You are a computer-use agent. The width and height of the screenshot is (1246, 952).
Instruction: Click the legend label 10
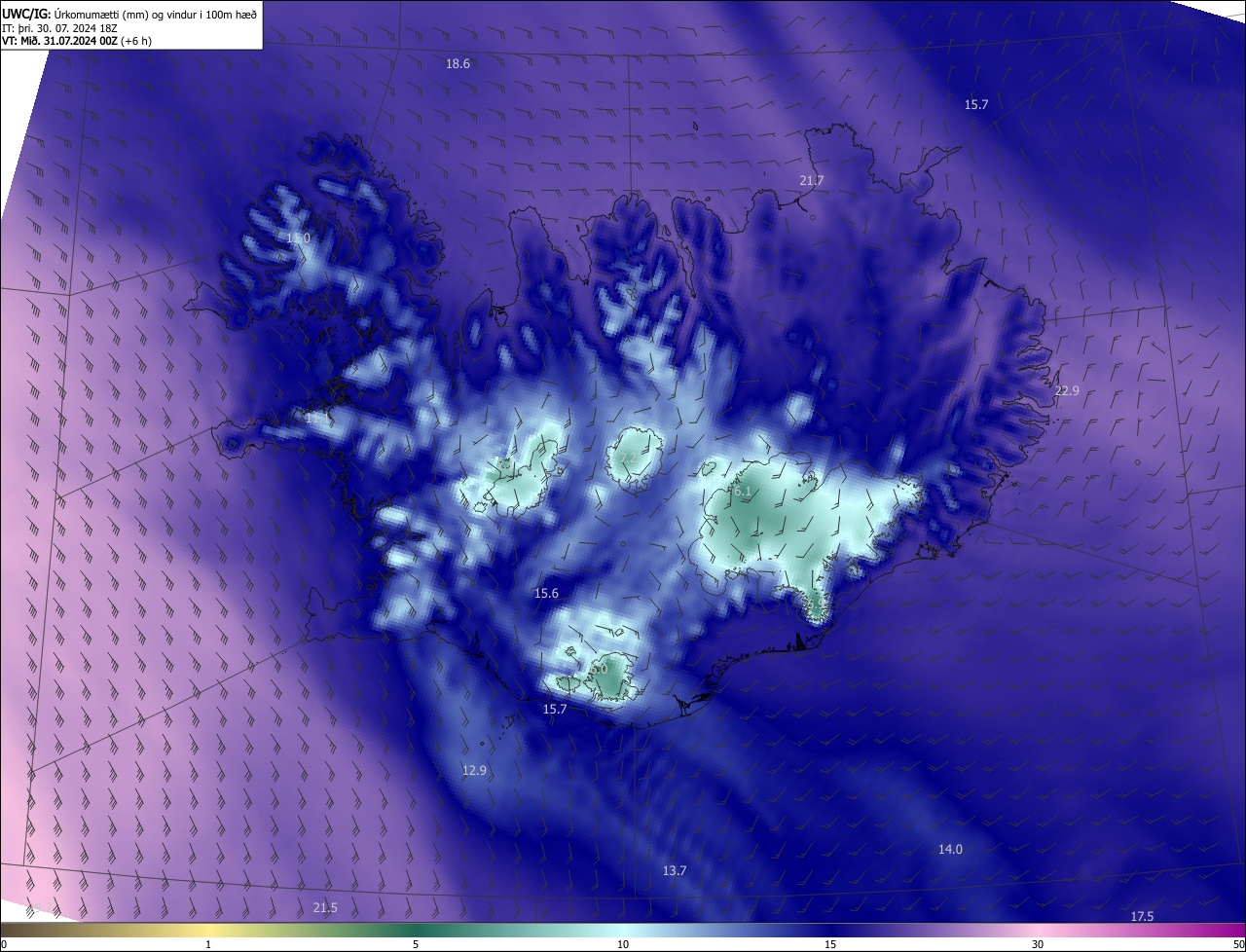tap(623, 944)
